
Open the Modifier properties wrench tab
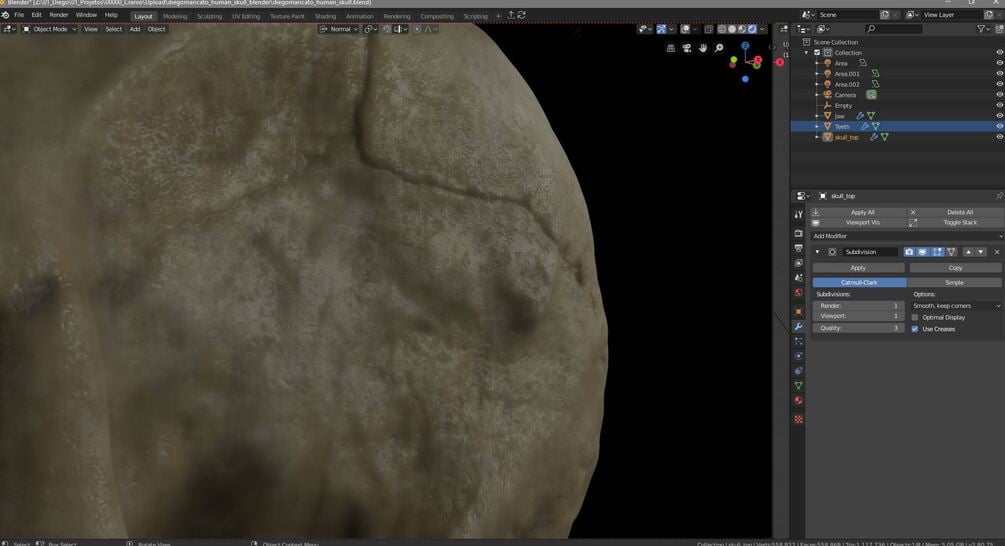798,327
